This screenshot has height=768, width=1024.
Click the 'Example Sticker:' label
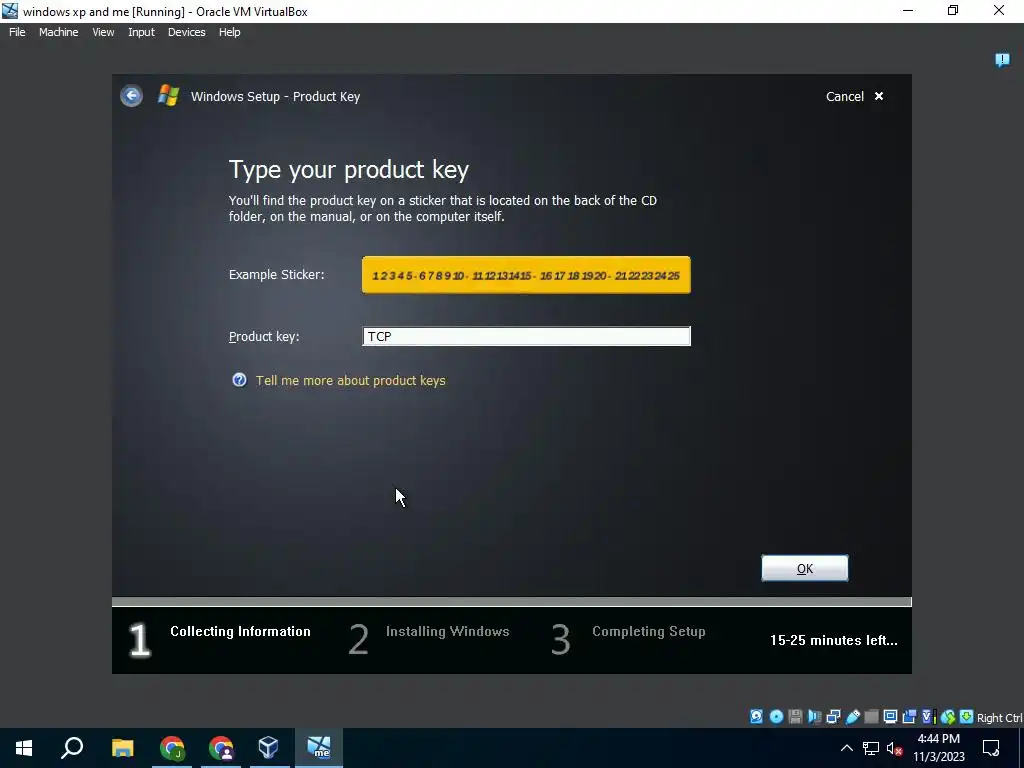[276, 274]
